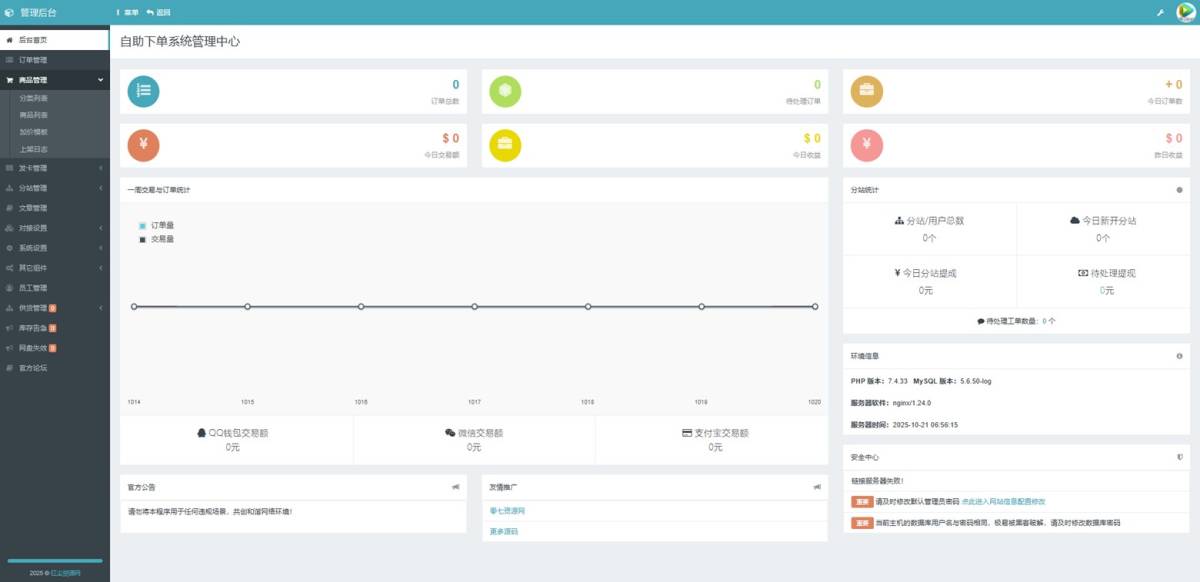Toggle sidebar using the 菜单 button
This screenshot has height=582, width=1200.
click(x=127, y=13)
